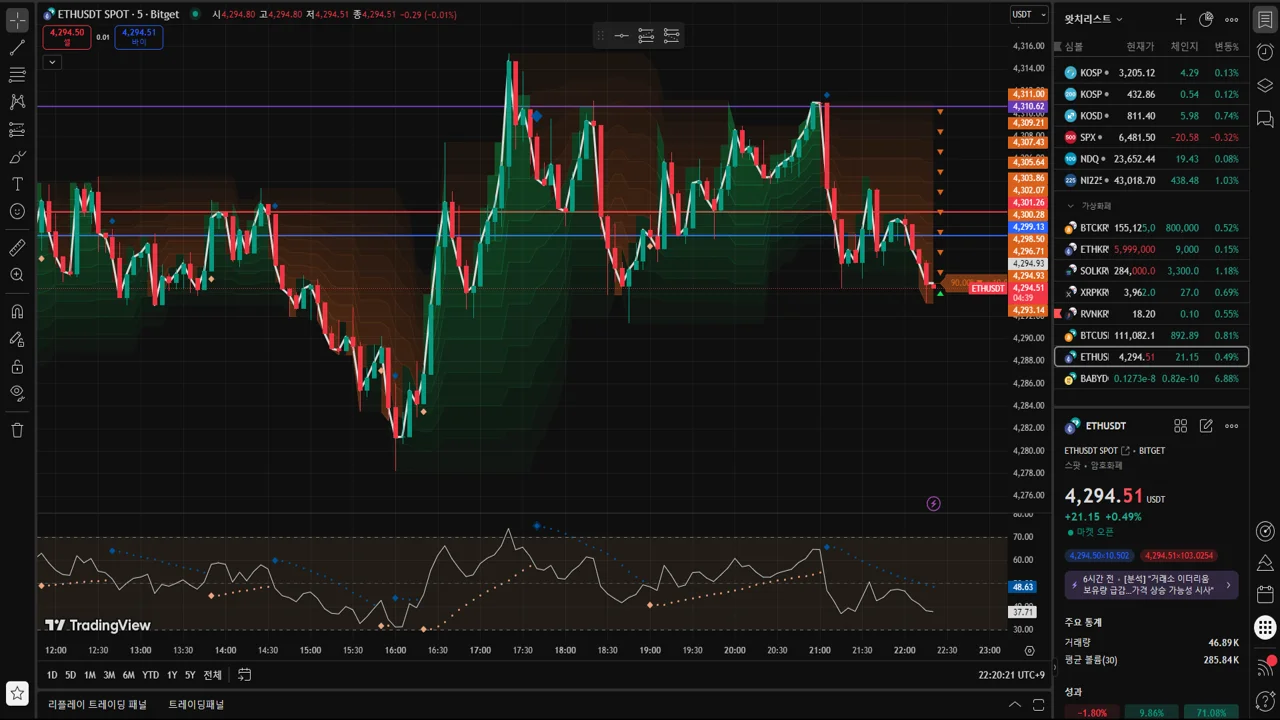Set the 1M time range
The width and height of the screenshot is (1280, 720).
[89, 675]
